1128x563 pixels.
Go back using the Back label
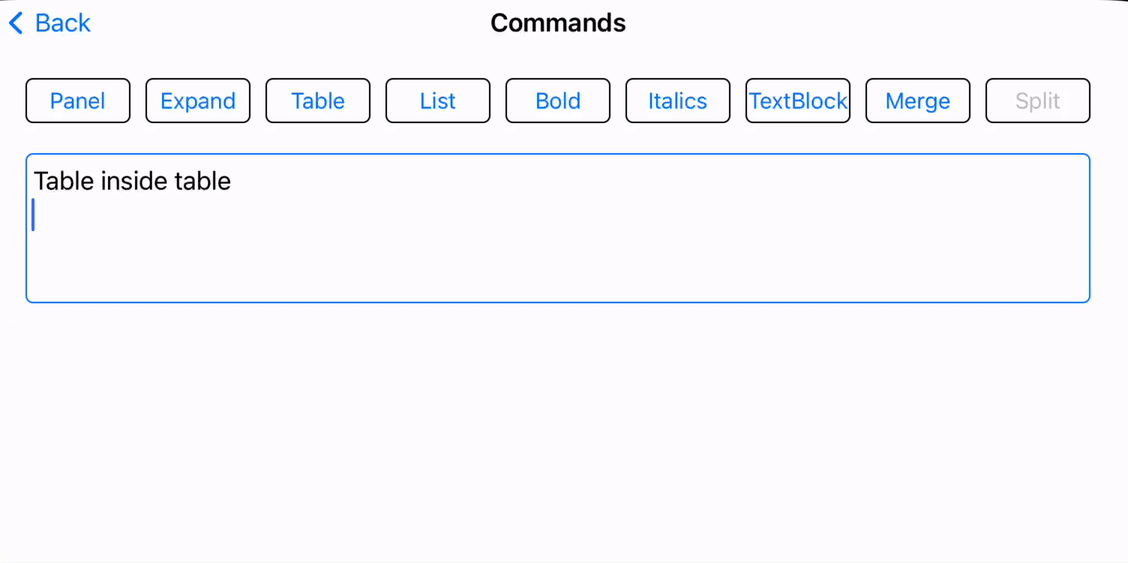[x=63, y=23]
